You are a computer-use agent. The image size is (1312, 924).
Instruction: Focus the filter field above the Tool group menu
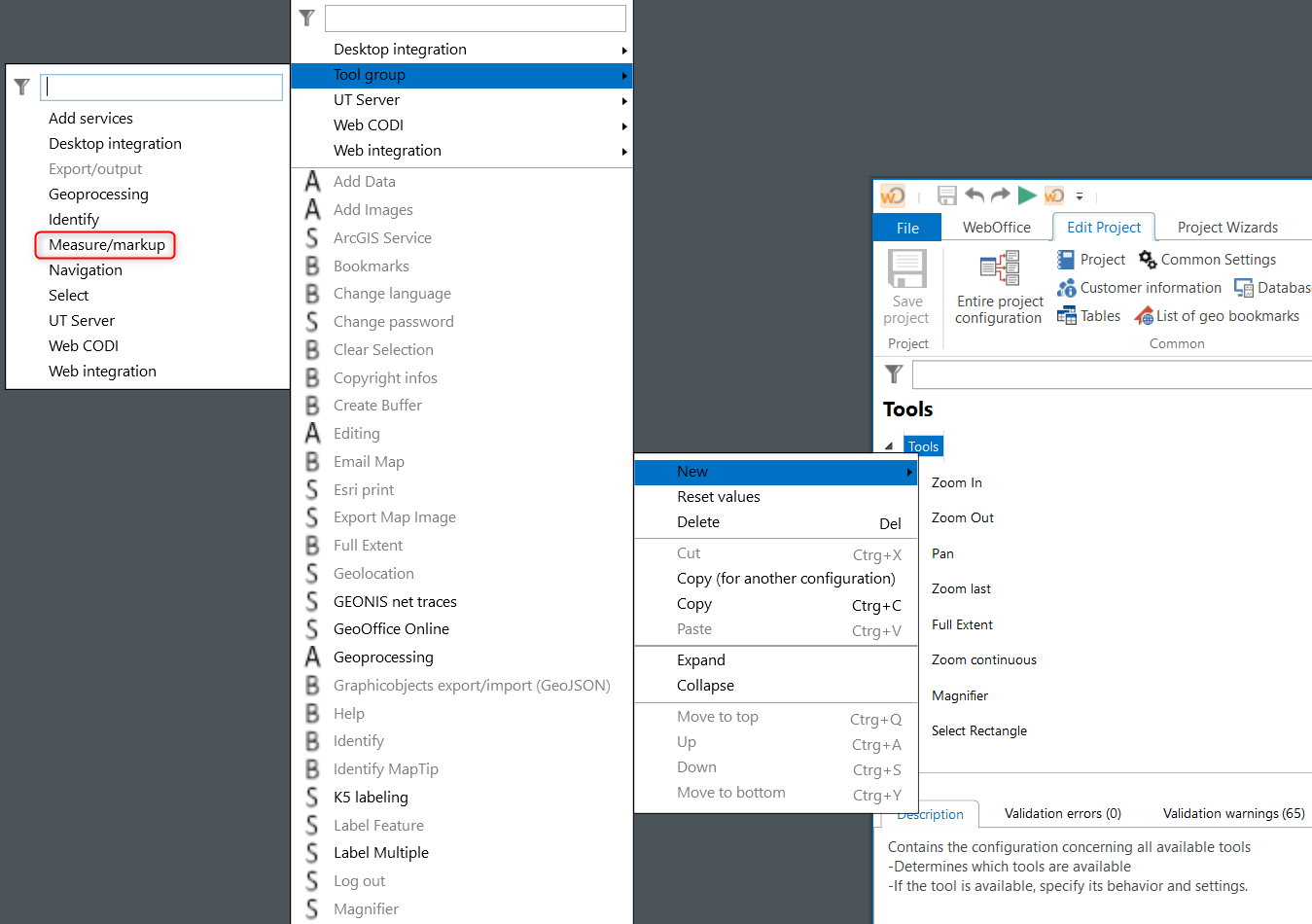click(x=476, y=18)
